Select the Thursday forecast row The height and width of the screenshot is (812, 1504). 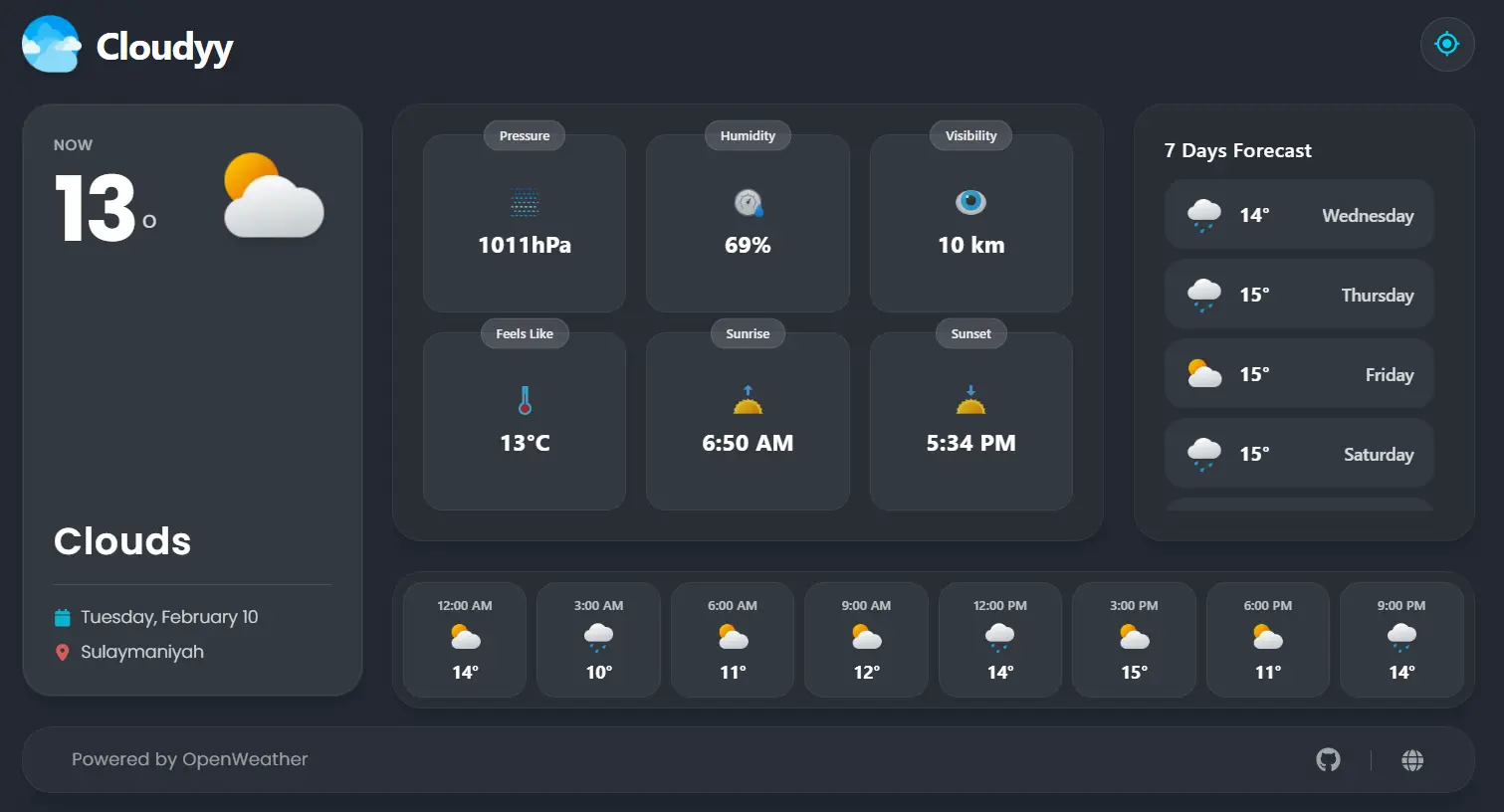[x=1299, y=295]
